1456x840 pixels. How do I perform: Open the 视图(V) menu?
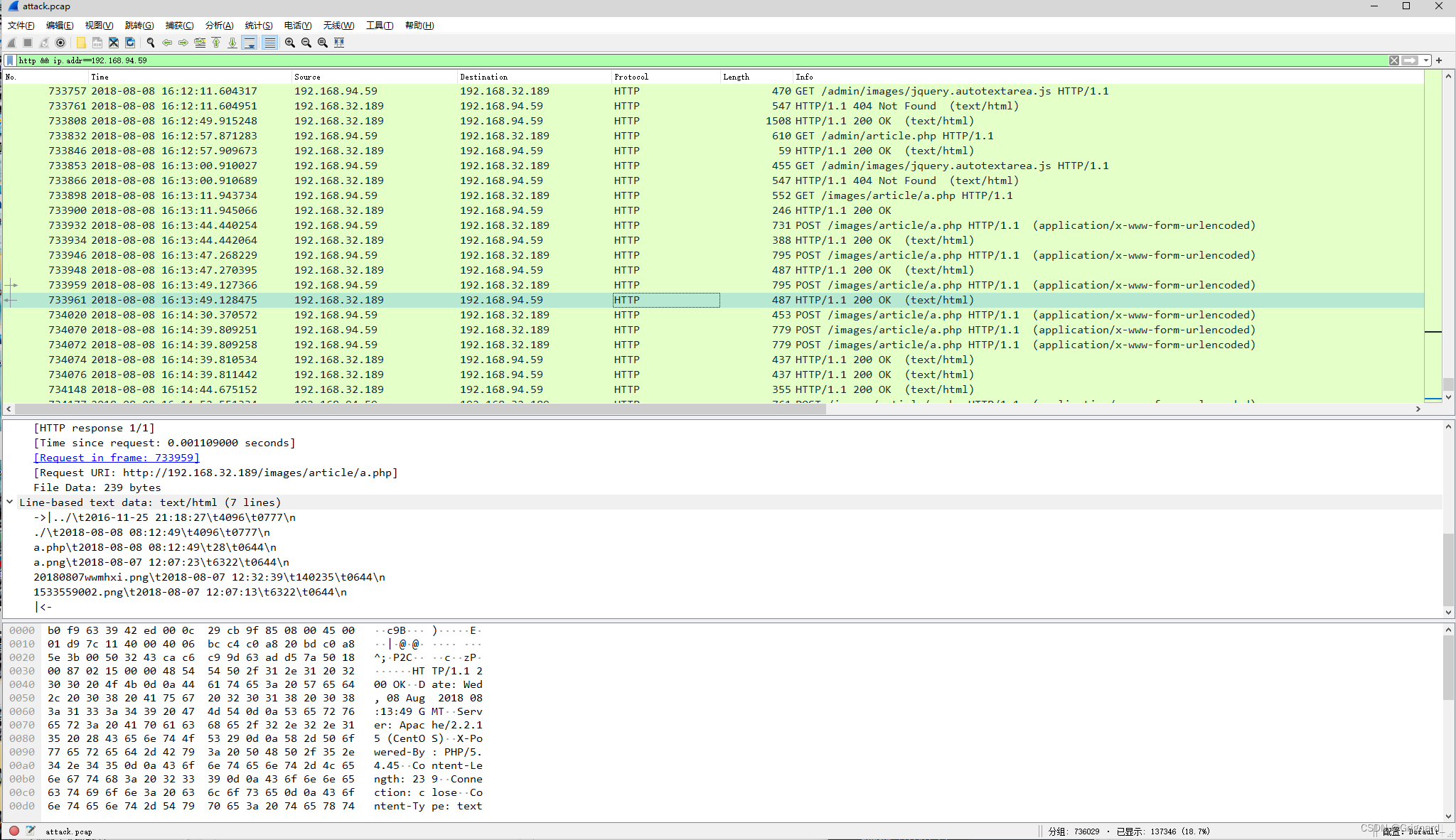[99, 26]
